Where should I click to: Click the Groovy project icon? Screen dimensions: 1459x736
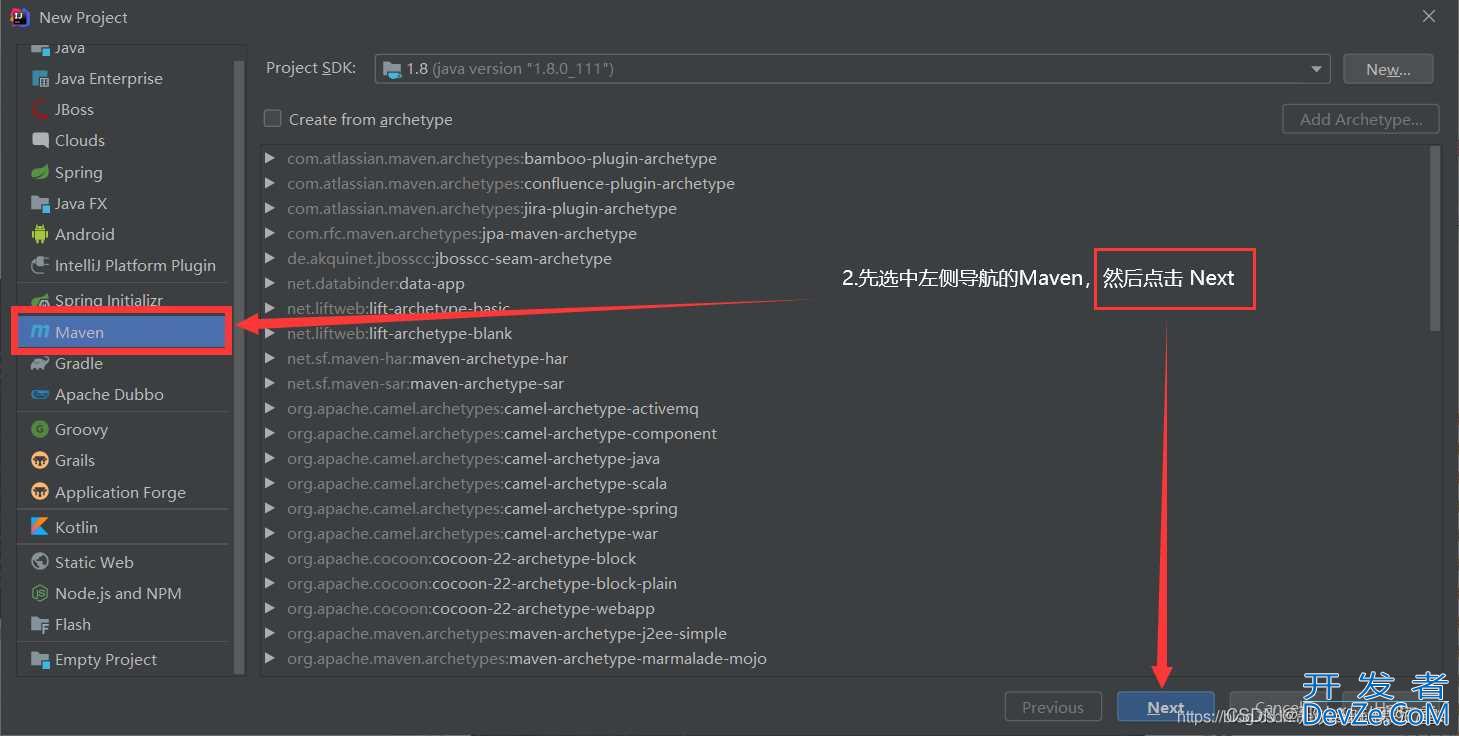(40, 429)
